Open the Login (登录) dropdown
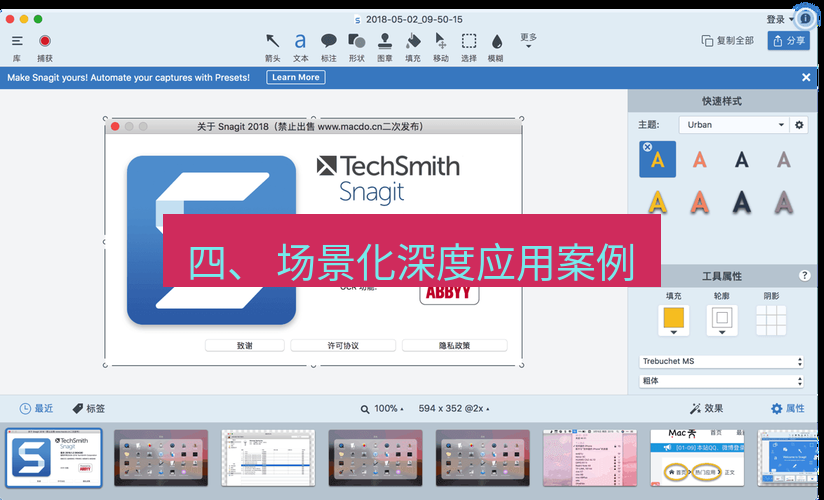Screen dimensions: 824x500 780,19
